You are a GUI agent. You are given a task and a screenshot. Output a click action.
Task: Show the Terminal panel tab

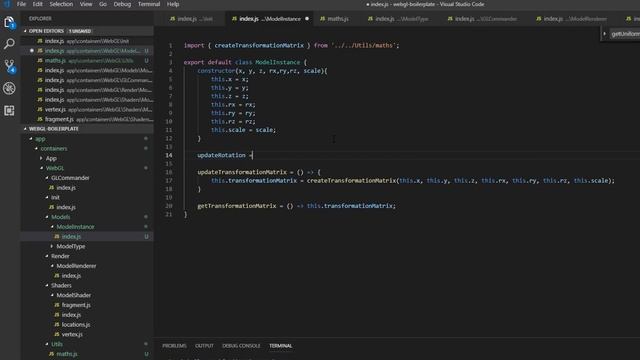pos(280,346)
